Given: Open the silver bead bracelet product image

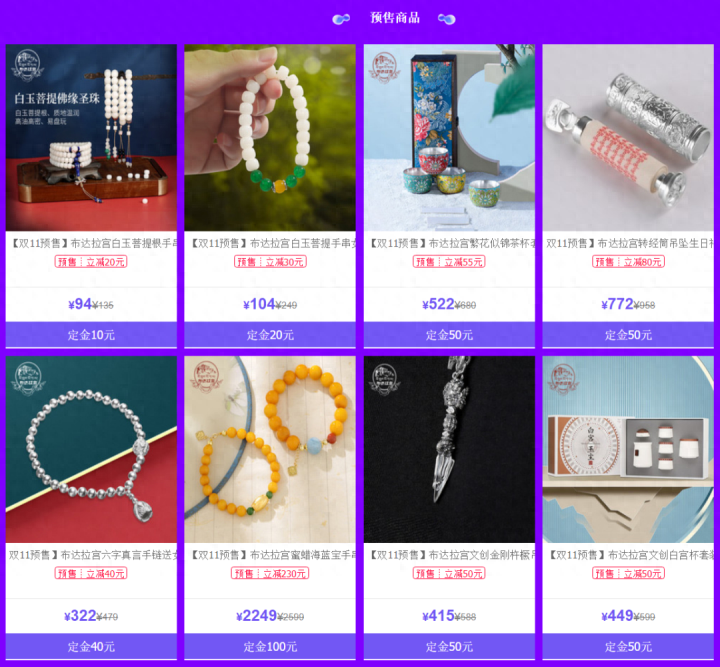Looking at the screenshot, I should tap(91, 449).
